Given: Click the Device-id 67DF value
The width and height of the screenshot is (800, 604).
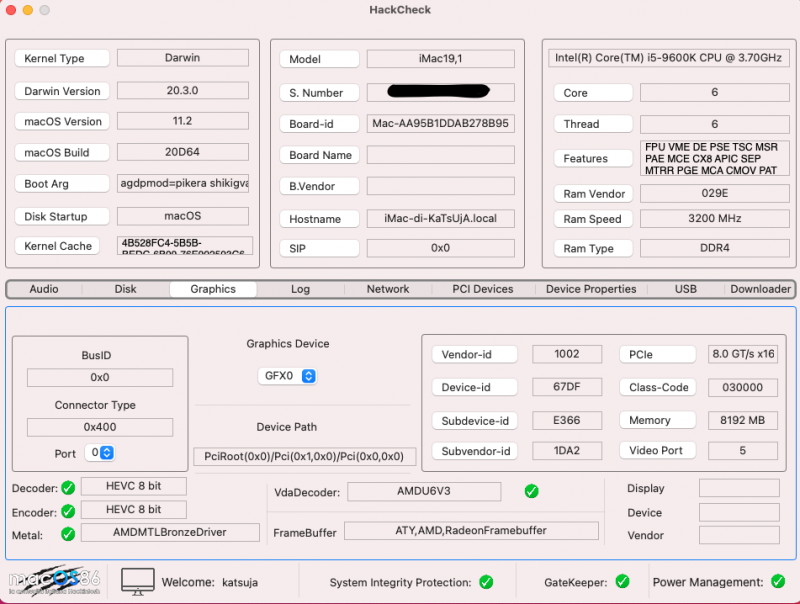Looking at the screenshot, I should coord(567,387).
